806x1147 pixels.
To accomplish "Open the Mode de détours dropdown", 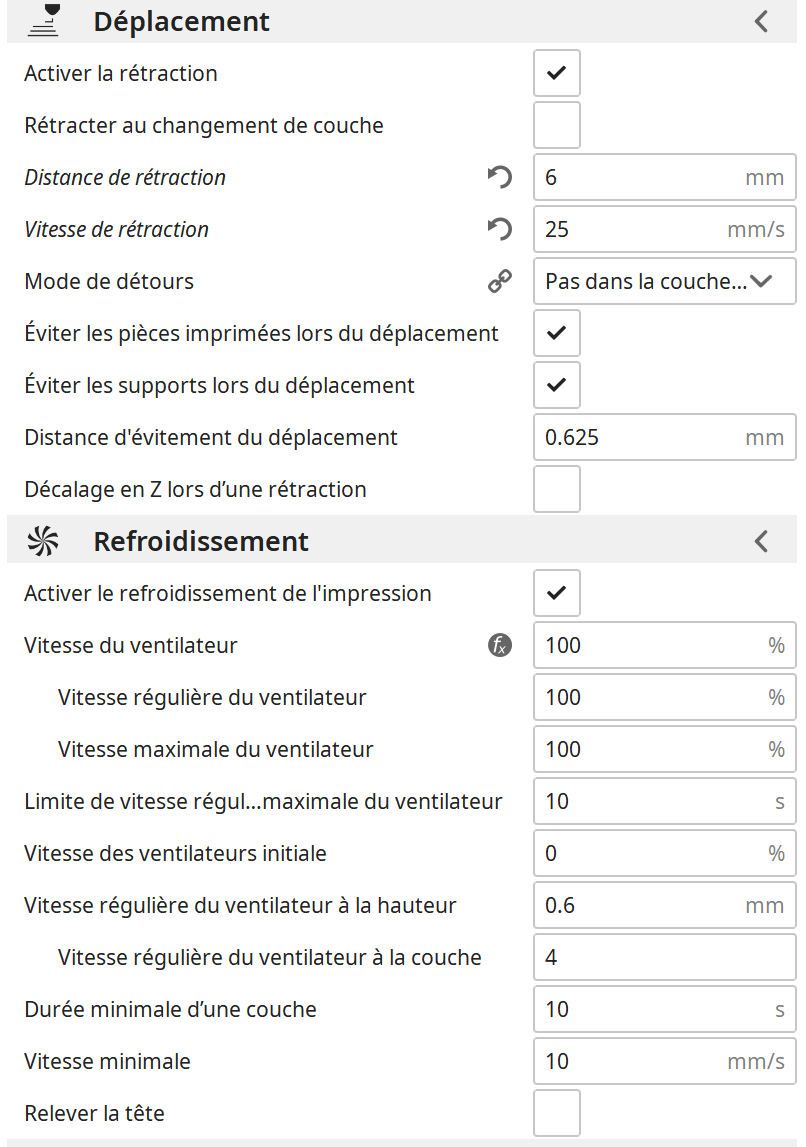I will point(664,281).
